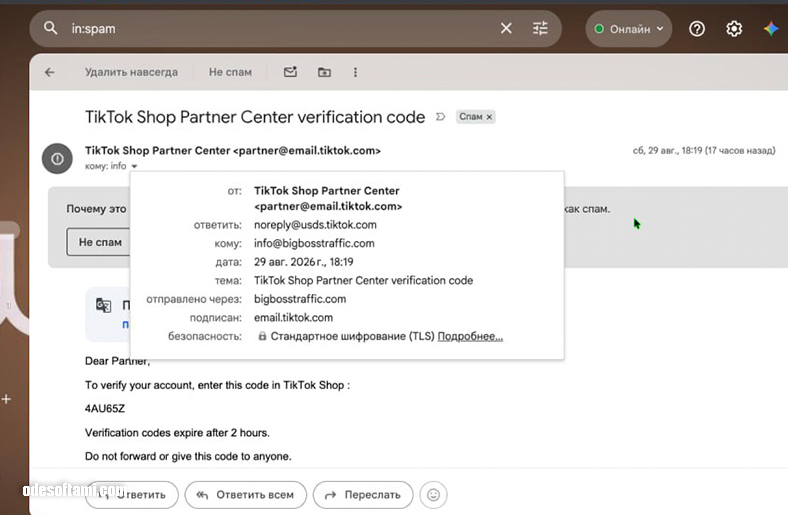Click the lock encryption icon
The height and width of the screenshot is (515, 788).
point(262,336)
